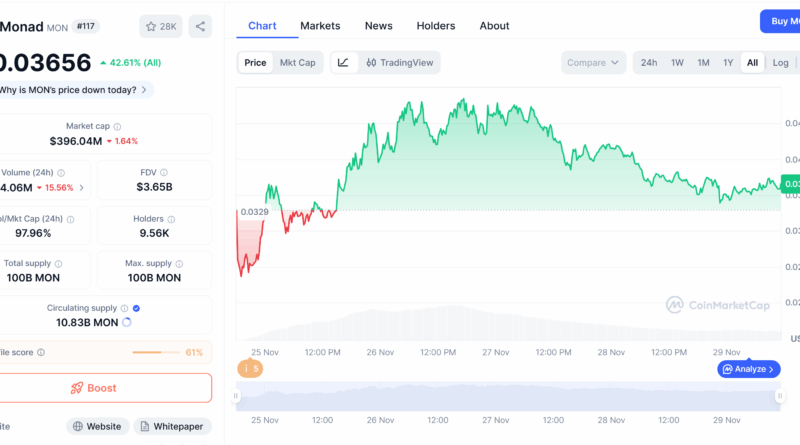Open the Holders tab
Screen dimensions: 800x445
click(435, 26)
